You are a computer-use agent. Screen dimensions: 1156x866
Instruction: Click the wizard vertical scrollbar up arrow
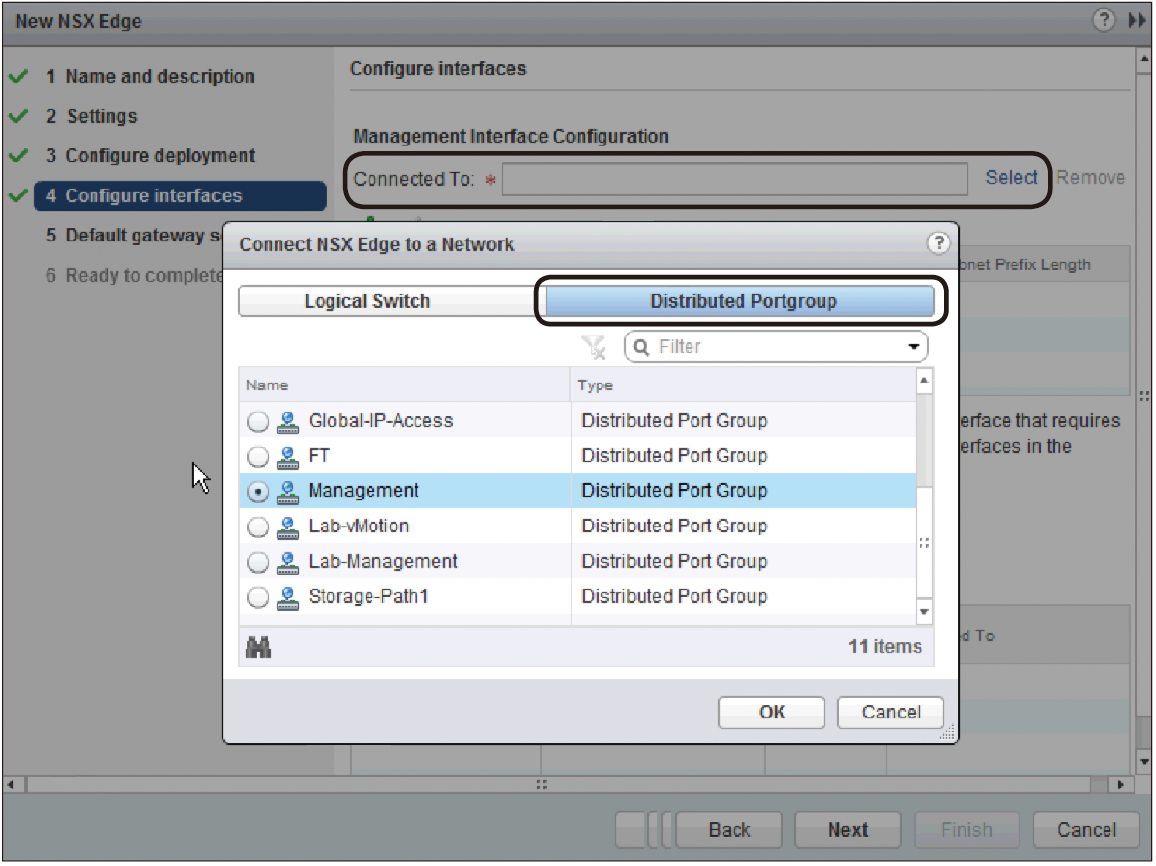[x=1144, y=60]
